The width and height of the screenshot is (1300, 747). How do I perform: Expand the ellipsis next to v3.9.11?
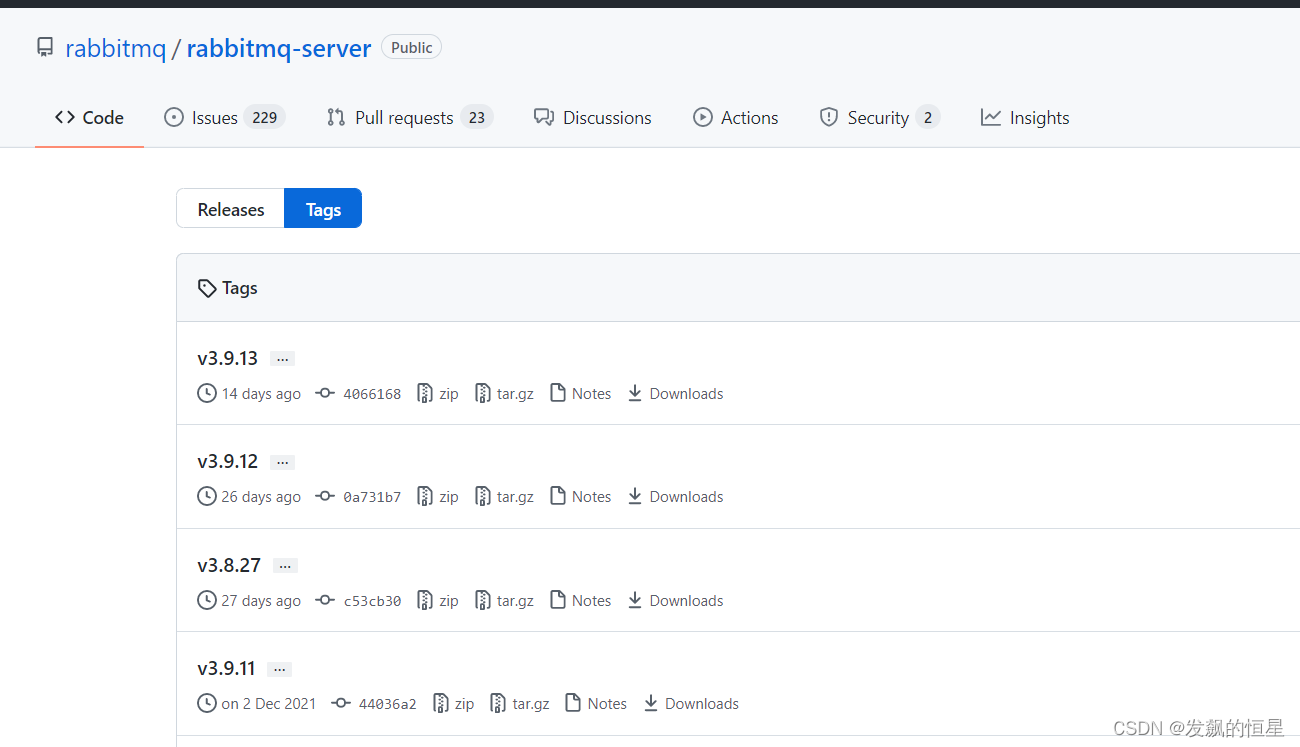click(x=279, y=669)
